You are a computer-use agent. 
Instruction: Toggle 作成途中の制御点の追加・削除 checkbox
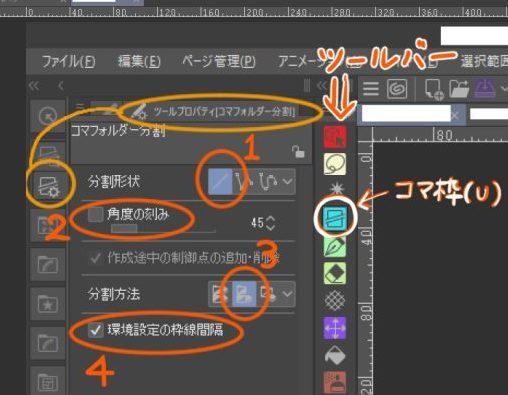(x=95, y=257)
